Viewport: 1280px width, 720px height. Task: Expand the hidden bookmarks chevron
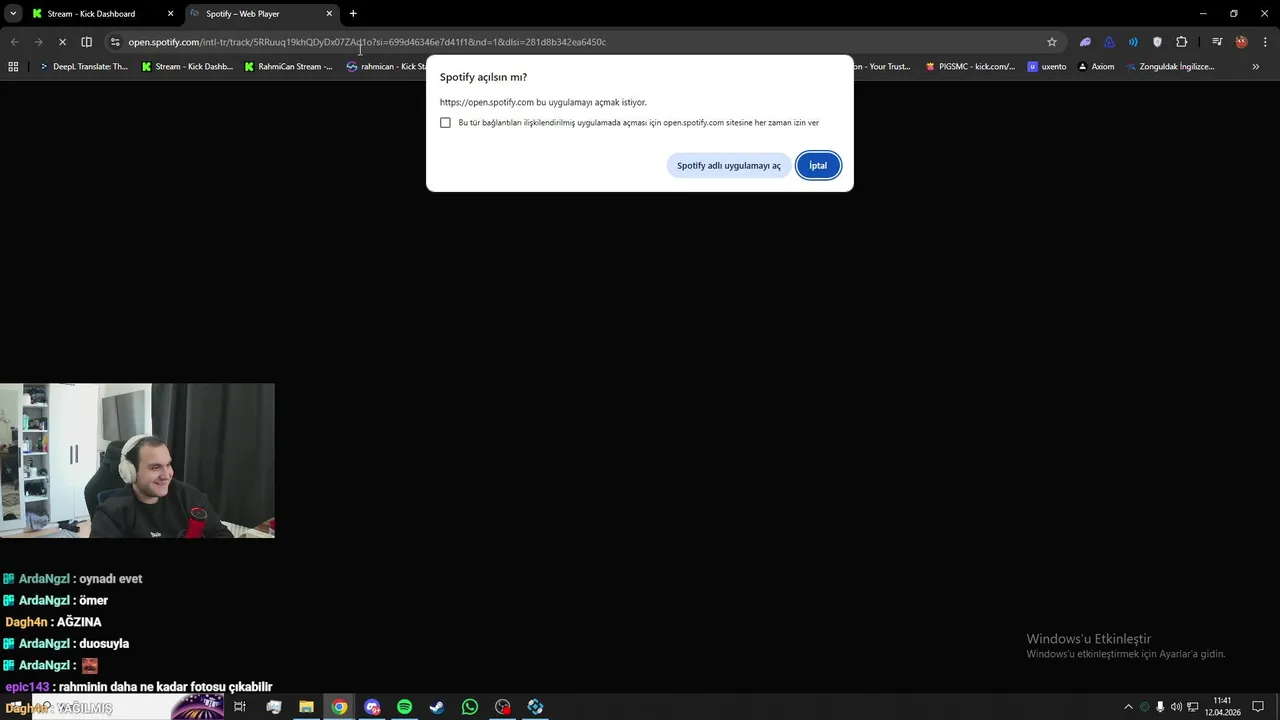pyautogui.click(x=1256, y=67)
